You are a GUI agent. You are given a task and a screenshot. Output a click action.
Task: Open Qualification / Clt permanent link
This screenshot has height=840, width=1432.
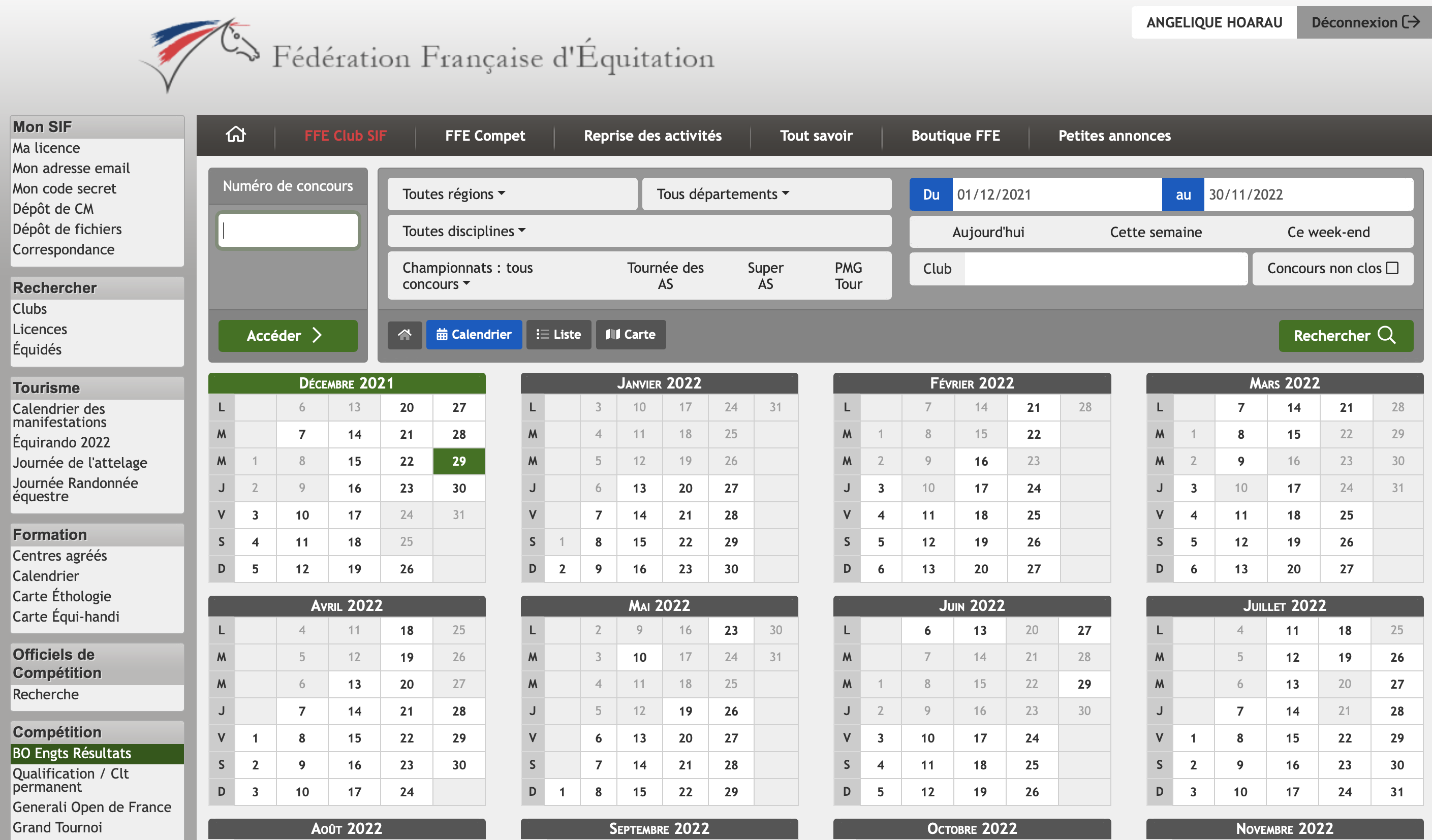tap(71, 780)
